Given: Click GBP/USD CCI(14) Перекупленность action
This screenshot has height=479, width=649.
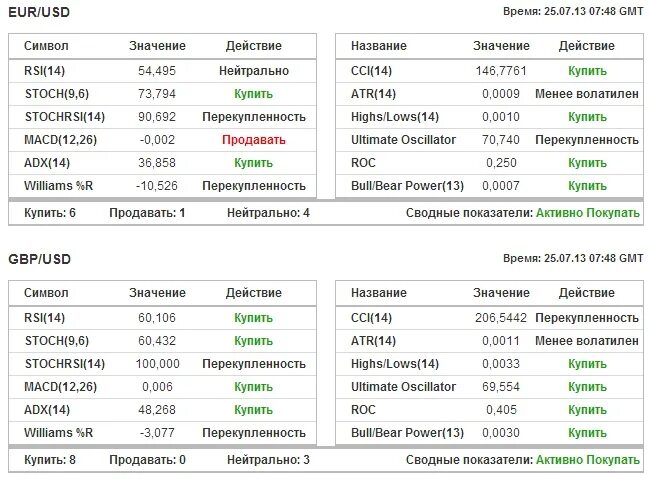Looking at the screenshot, I should [x=587, y=318].
